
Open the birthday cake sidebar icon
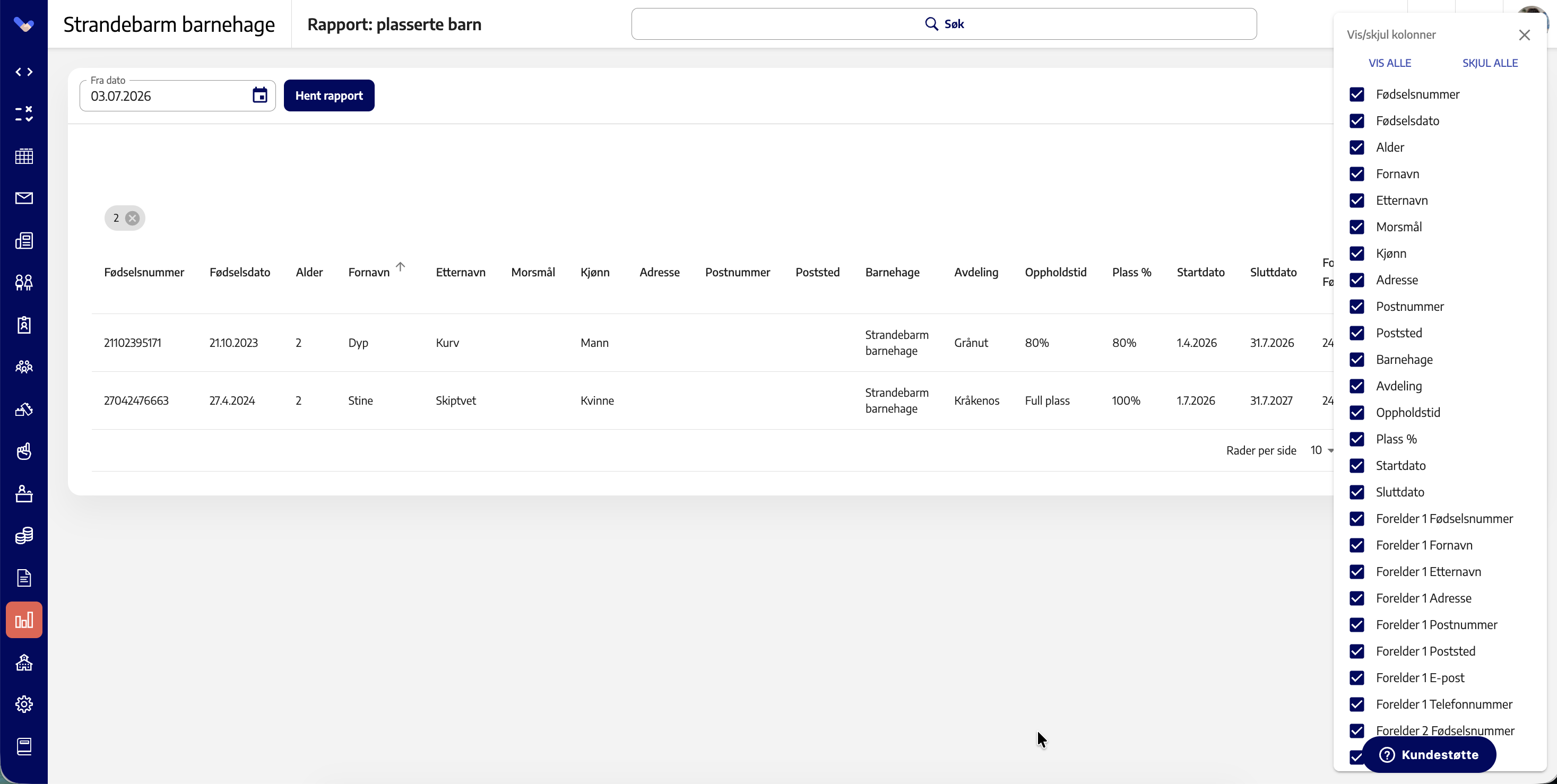[24, 493]
